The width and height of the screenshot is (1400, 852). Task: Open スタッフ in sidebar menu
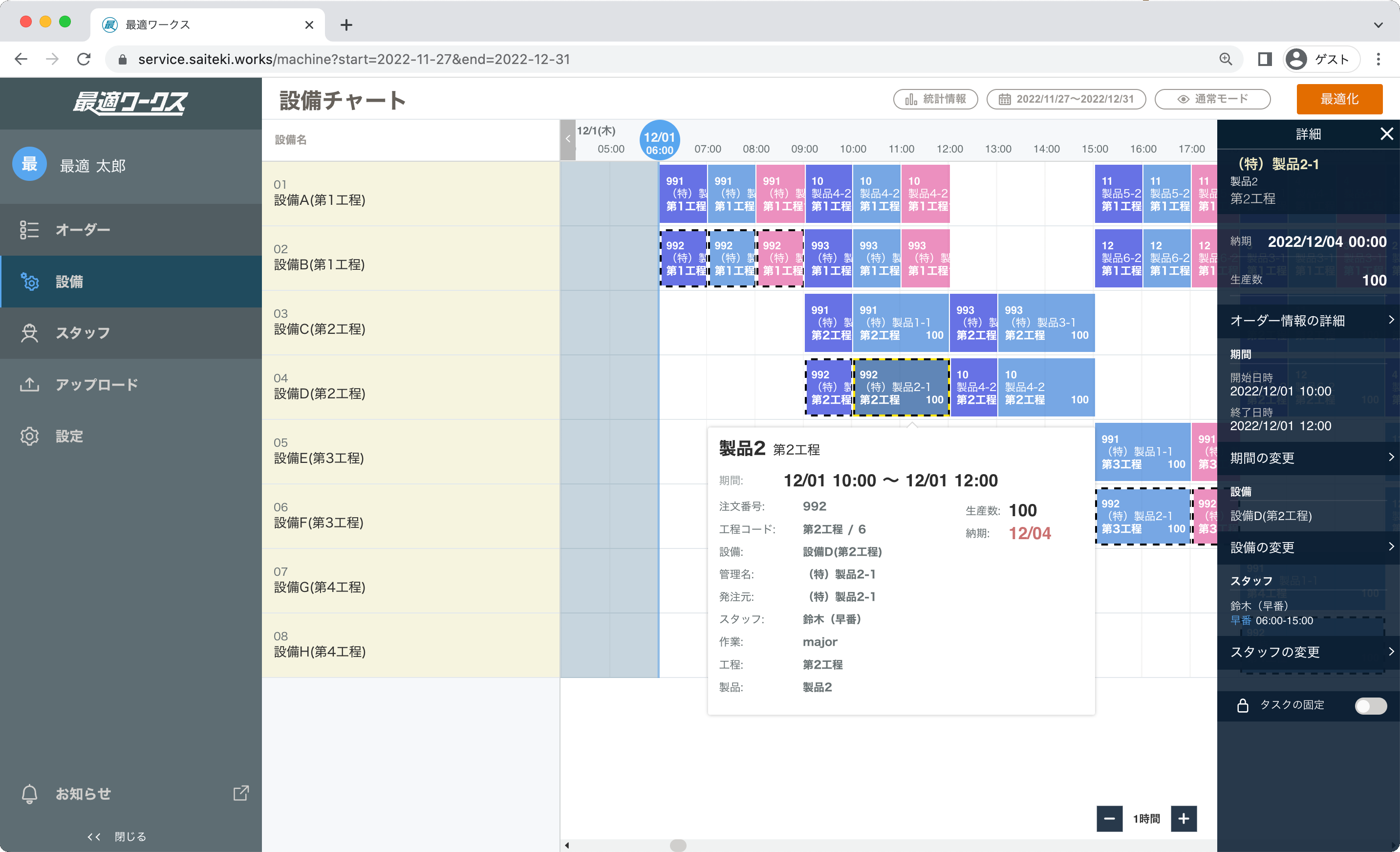point(83,333)
